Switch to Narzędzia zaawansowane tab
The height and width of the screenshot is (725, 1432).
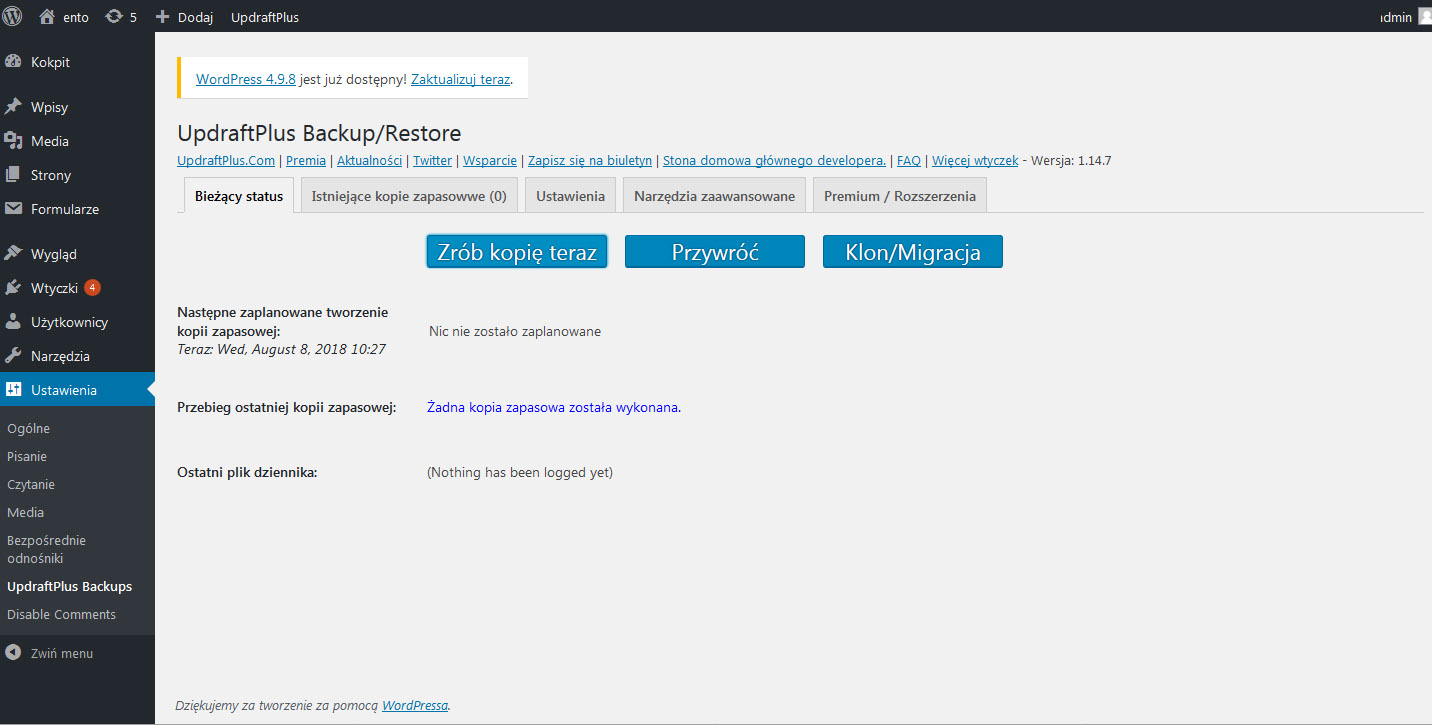[x=714, y=196]
